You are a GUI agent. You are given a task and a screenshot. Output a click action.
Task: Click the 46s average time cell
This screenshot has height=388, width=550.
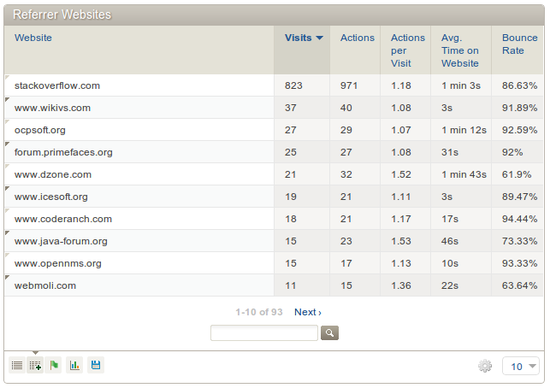[450, 241]
